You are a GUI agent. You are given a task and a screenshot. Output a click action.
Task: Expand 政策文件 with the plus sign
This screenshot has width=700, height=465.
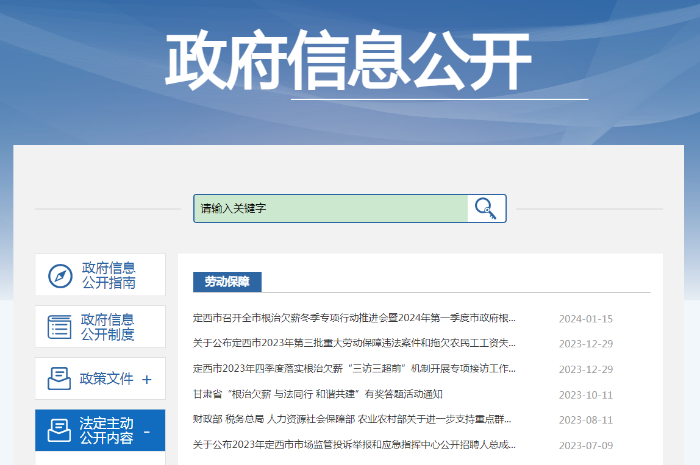[147, 379]
